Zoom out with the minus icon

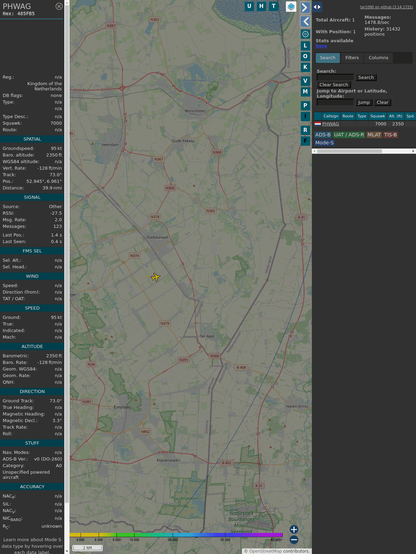294,540
